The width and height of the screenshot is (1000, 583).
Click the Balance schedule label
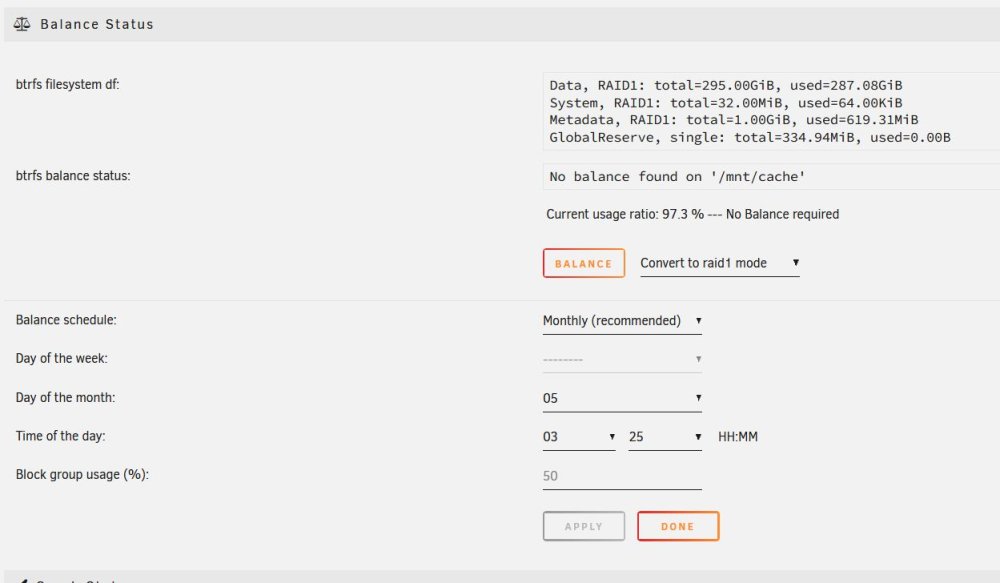pyautogui.click(x=66, y=320)
